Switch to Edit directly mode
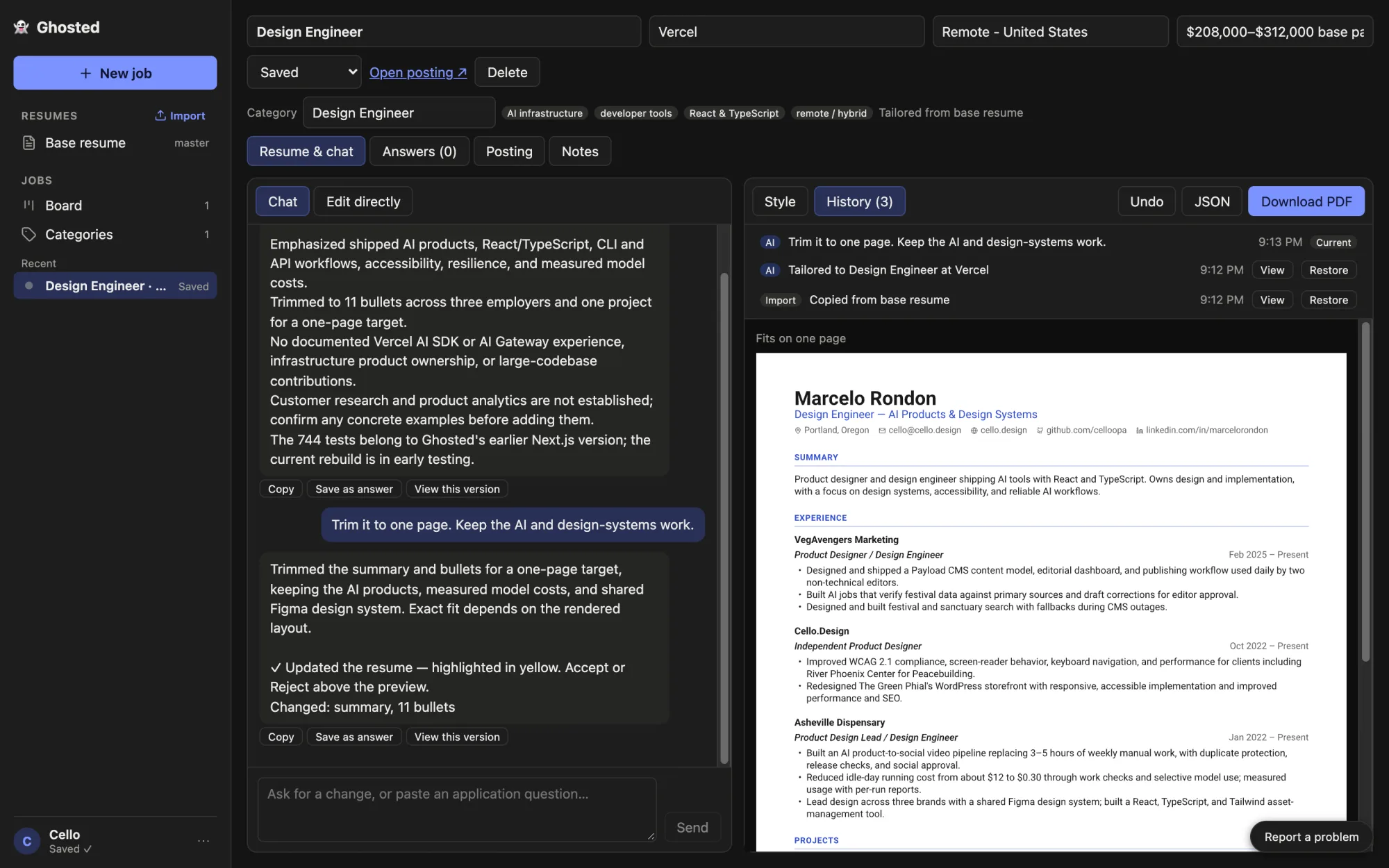The height and width of the screenshot is (868, 1389). (x=363, y=201)
